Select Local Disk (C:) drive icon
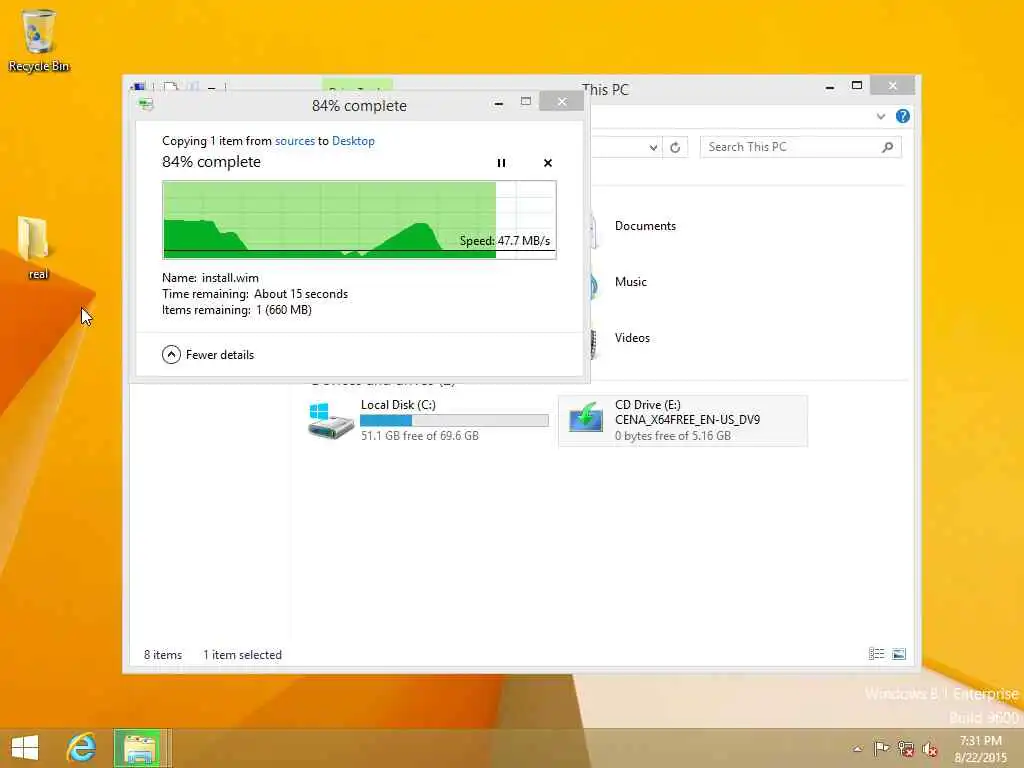Image resolution: width=1024 pixels, height=768 pixels. [x=330, y=420]
